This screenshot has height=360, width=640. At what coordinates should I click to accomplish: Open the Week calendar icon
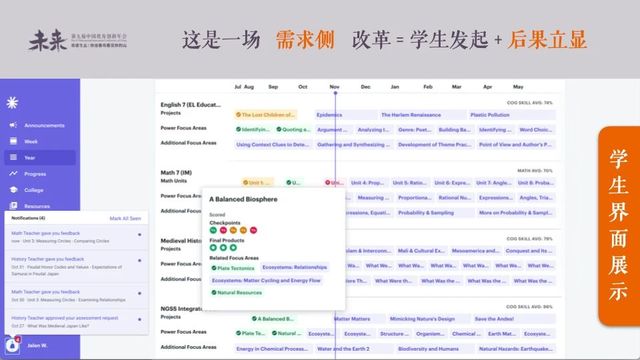pyautogui.click(x=13, y=141)
